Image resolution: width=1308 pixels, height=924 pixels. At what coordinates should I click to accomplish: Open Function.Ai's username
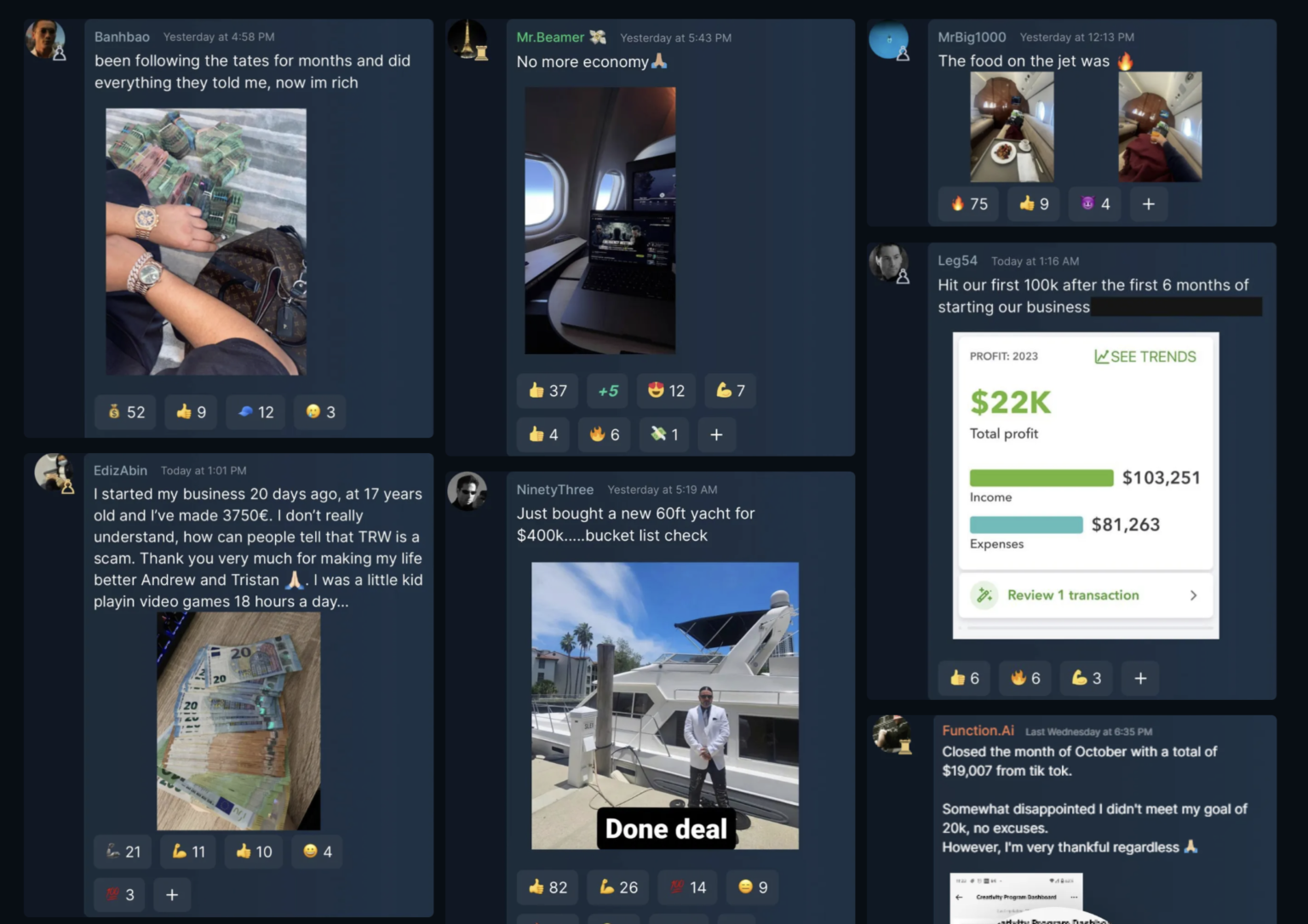tap(978, 731)
